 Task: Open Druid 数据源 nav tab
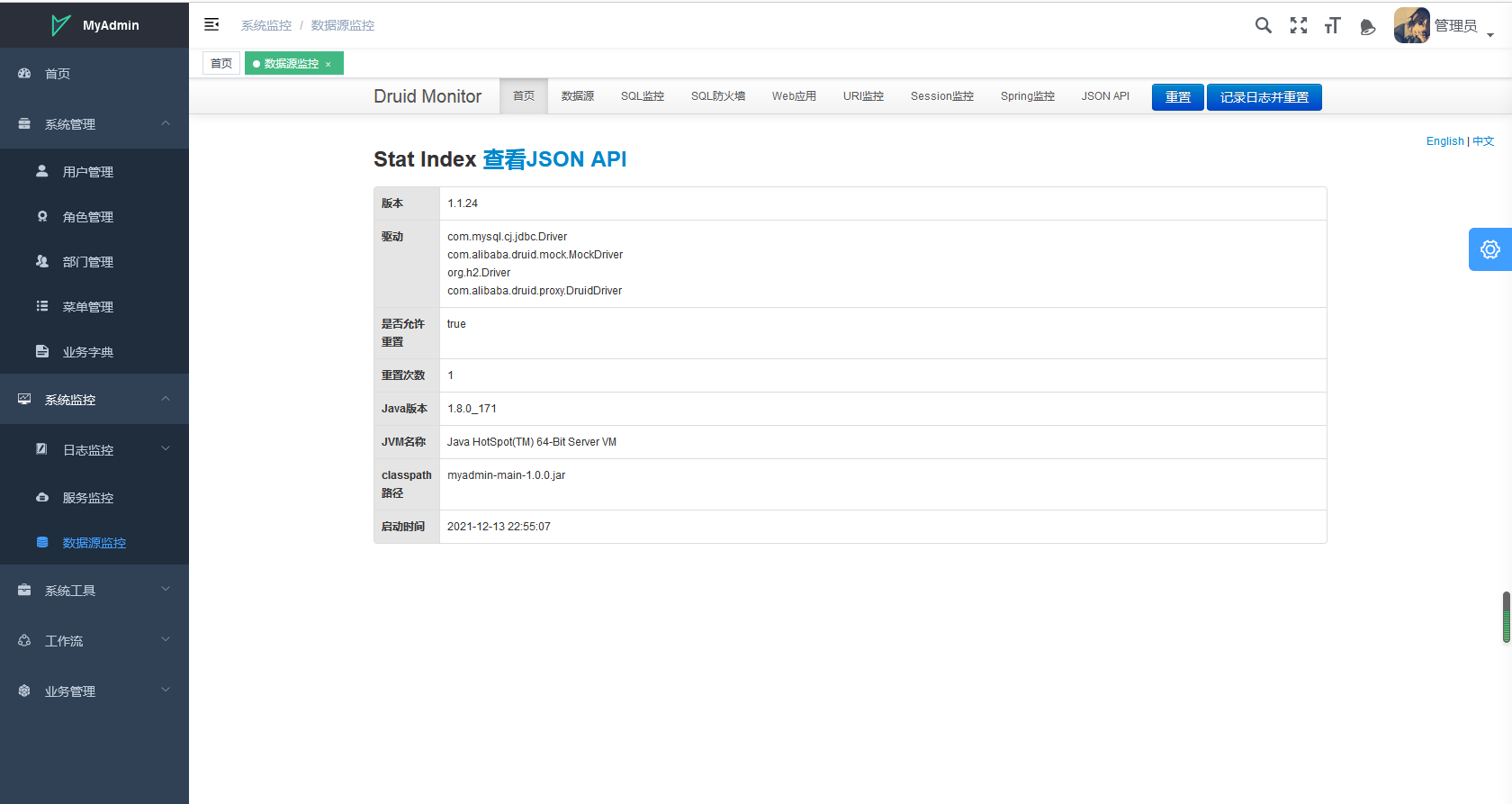pos(578,96)
